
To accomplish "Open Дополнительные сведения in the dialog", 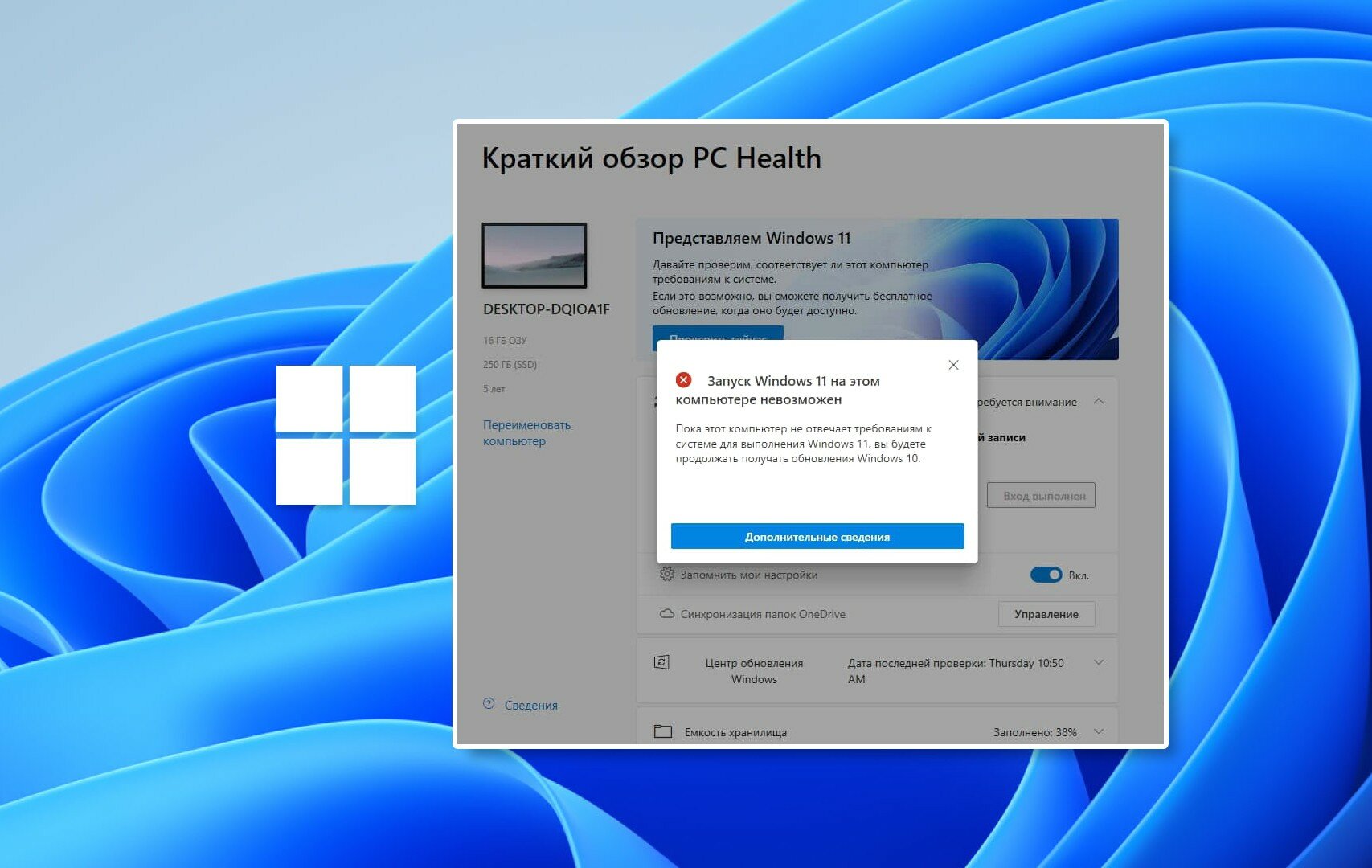I will tap(817, 537).
